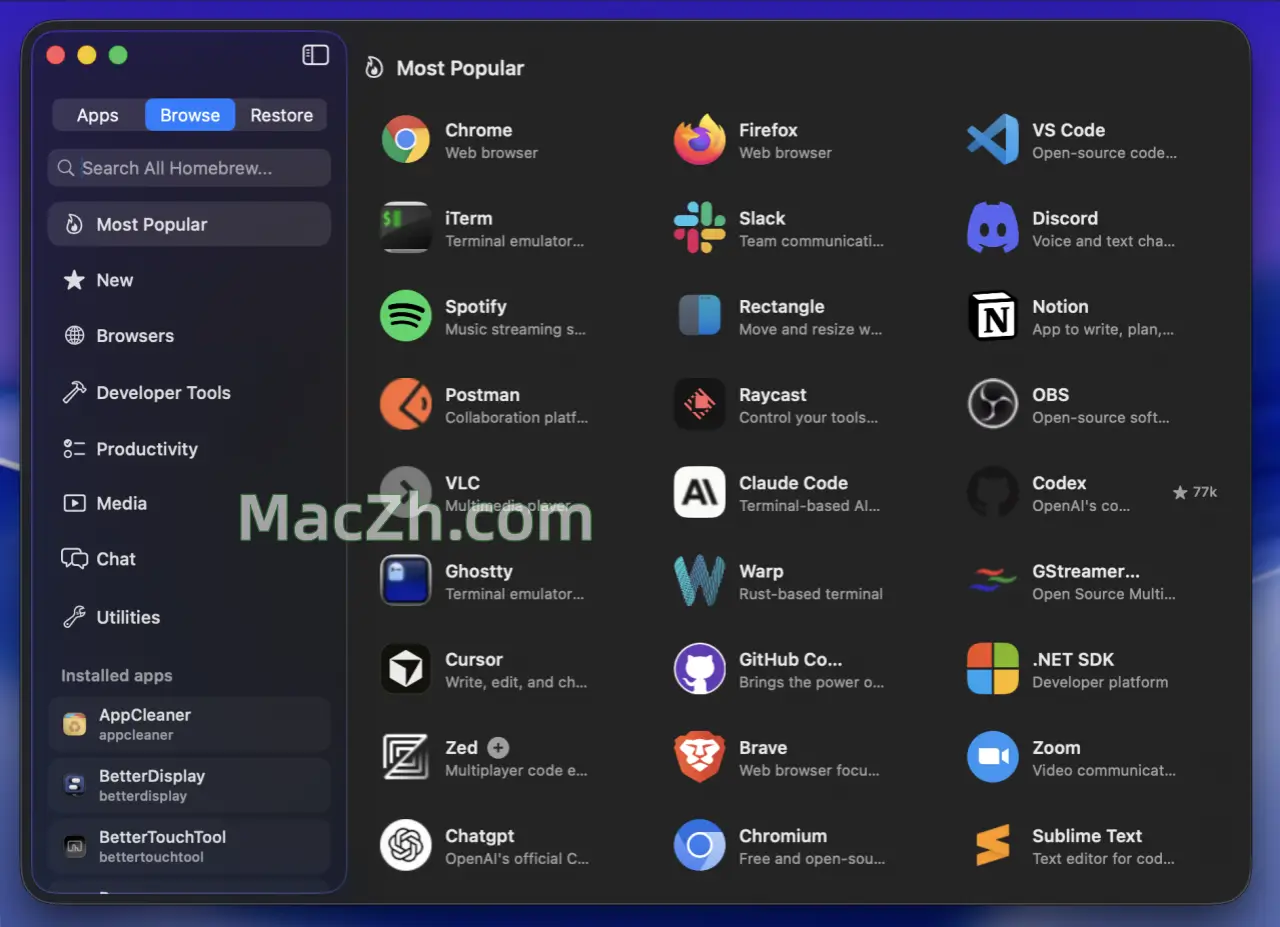
Task: Select the VLC app name
Action: (x=463, y=483)
